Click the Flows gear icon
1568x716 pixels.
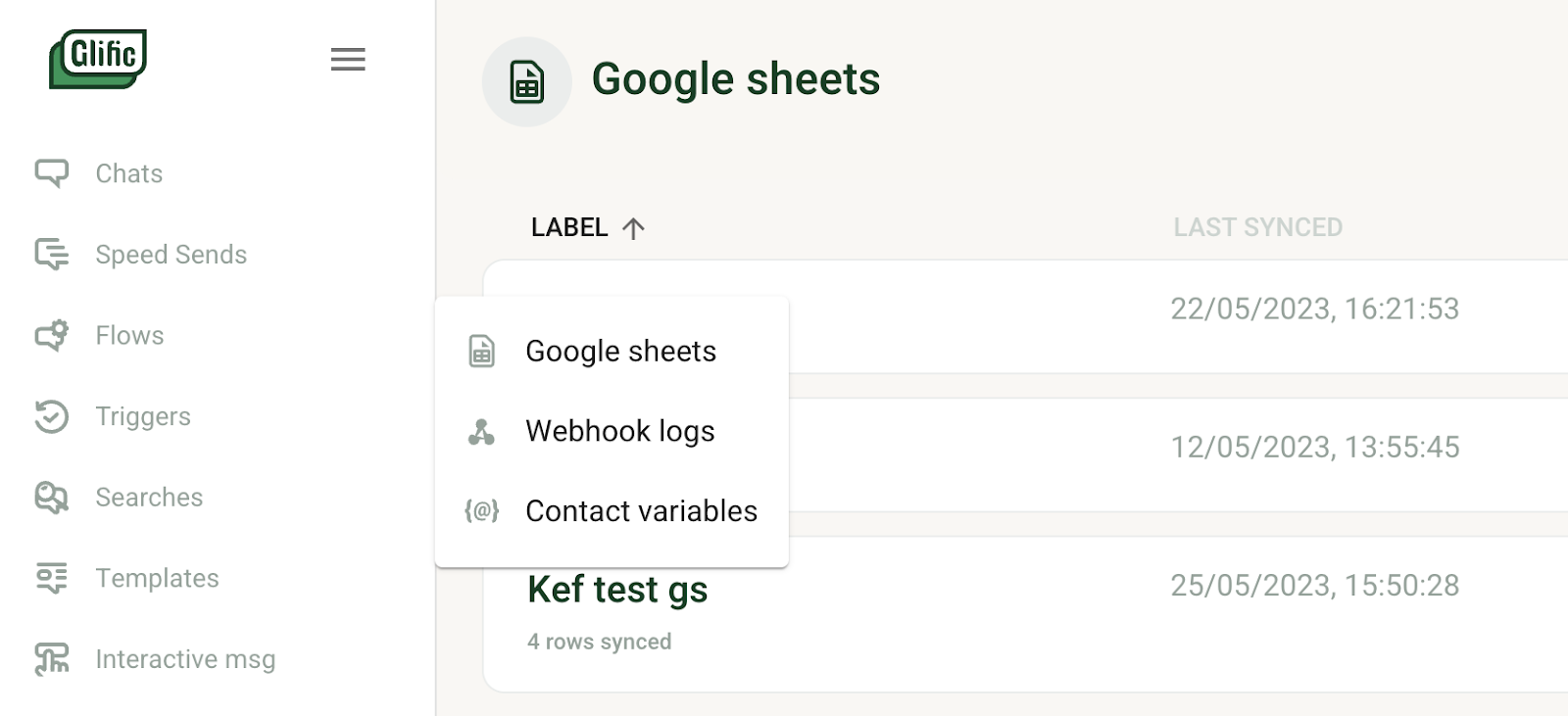click(x=52, y=335)
